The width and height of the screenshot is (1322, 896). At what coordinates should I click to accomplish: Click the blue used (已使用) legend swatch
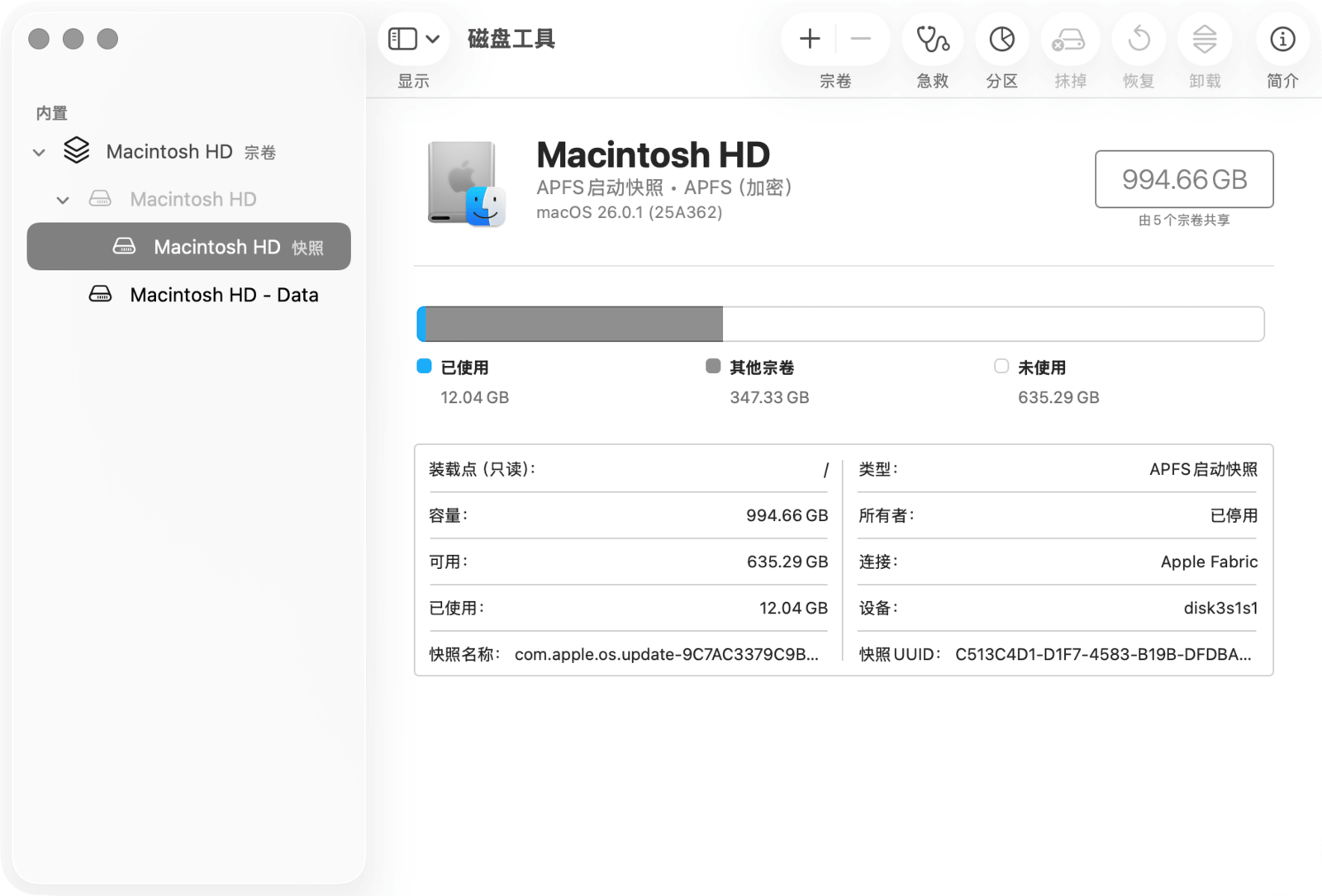[x=424, y=367]
